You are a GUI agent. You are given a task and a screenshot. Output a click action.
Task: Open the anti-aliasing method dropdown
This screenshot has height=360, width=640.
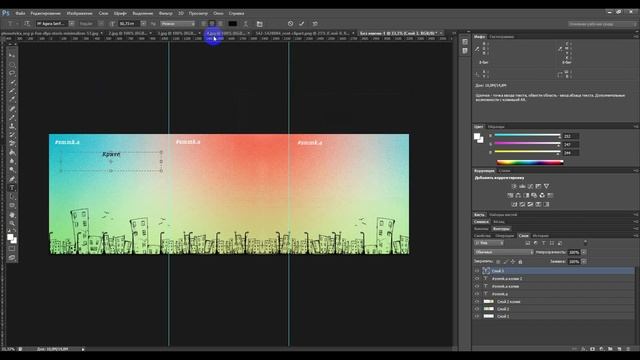[178, 24]
